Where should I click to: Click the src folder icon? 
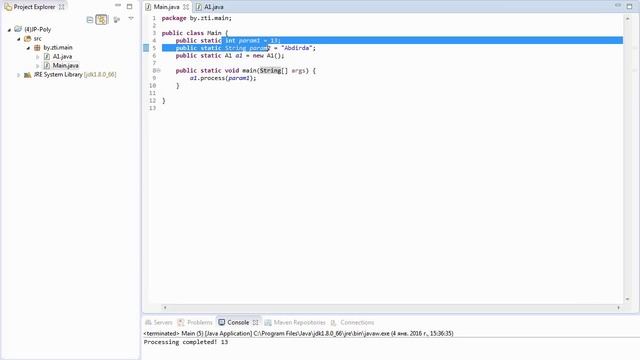[x=27, y=38]
